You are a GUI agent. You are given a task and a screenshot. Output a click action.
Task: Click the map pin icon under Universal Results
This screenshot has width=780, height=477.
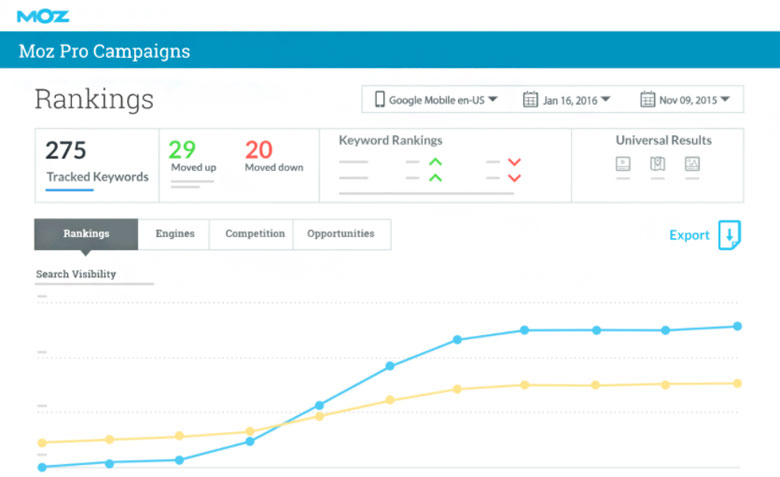pyautogui.click(x=657, y=164)
